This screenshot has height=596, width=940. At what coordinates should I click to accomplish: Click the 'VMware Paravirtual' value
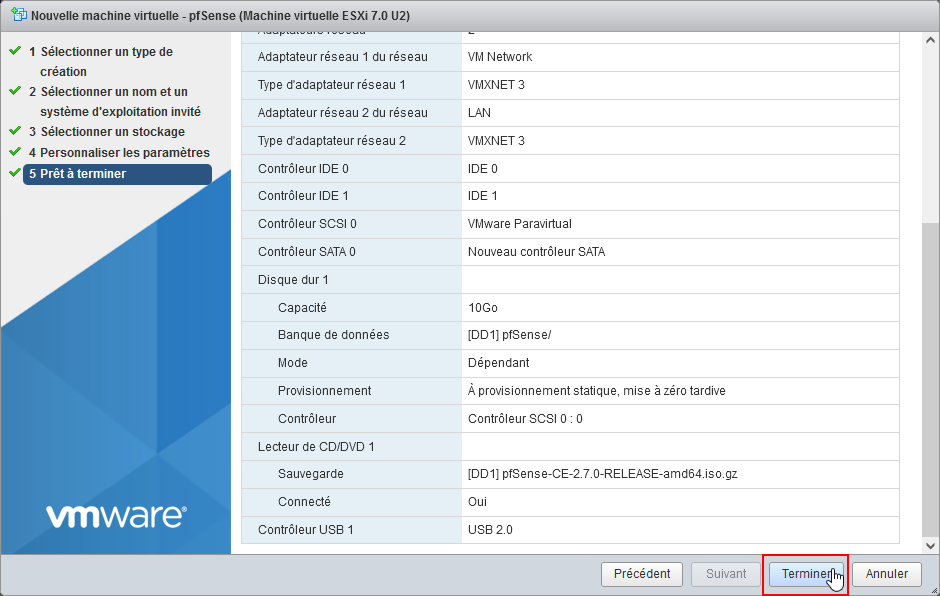[519, 224]
